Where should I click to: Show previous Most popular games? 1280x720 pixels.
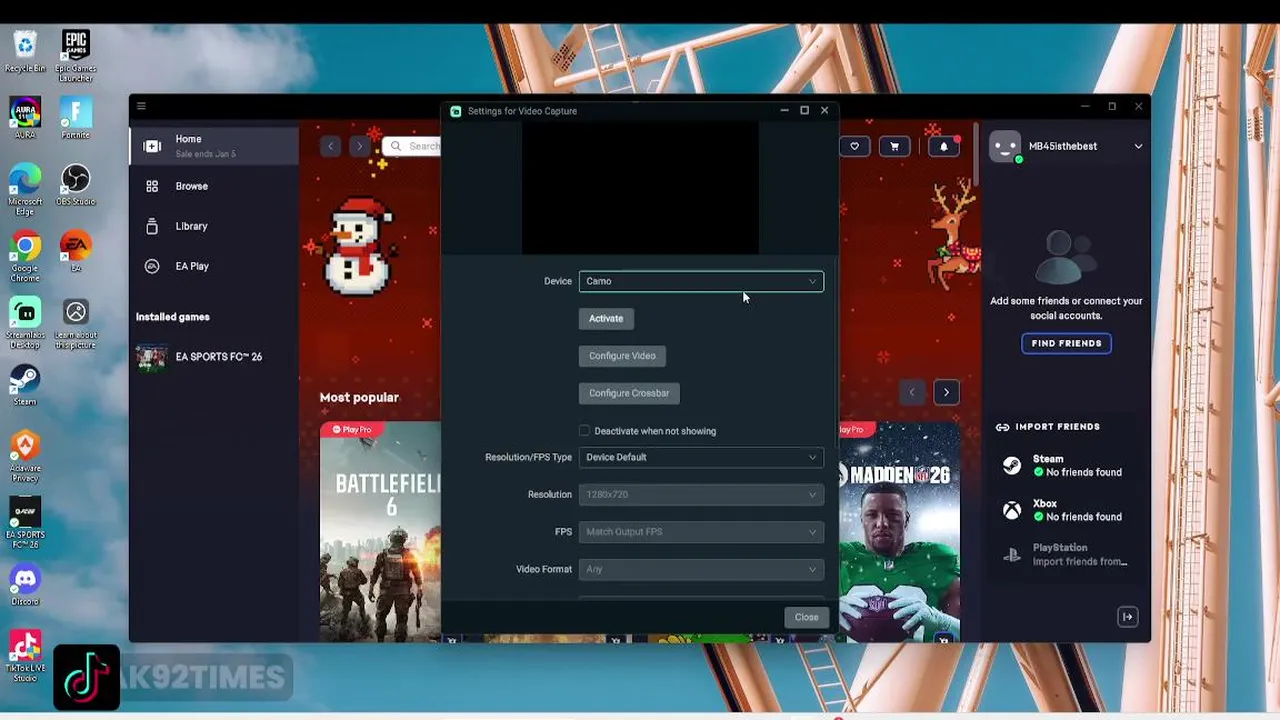(911, 392)
